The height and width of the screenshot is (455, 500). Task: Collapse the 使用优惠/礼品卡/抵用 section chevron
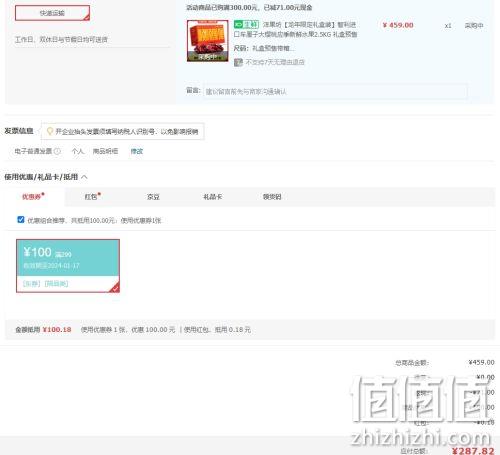coord(85,177)
